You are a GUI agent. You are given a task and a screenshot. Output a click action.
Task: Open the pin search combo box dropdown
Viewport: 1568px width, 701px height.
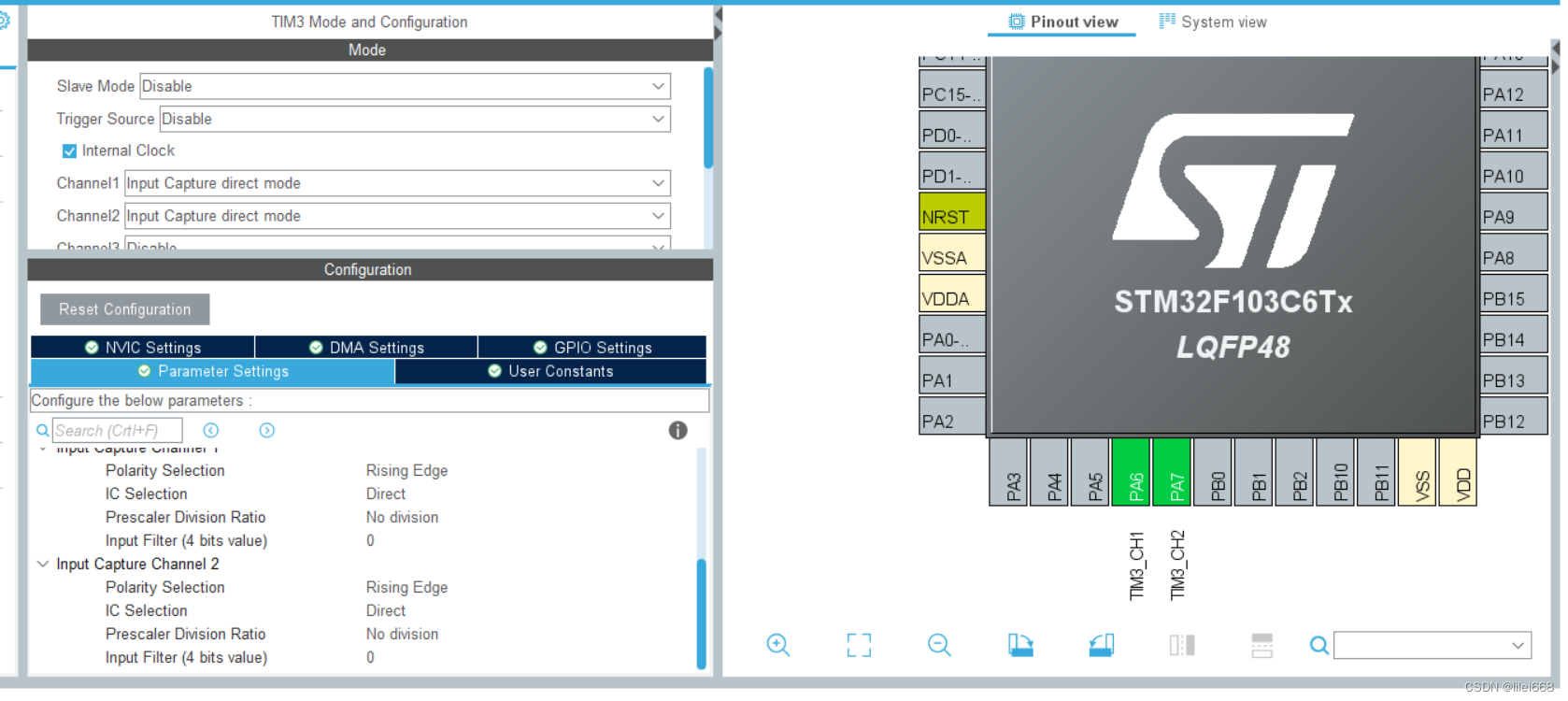tap(1518, 646)
